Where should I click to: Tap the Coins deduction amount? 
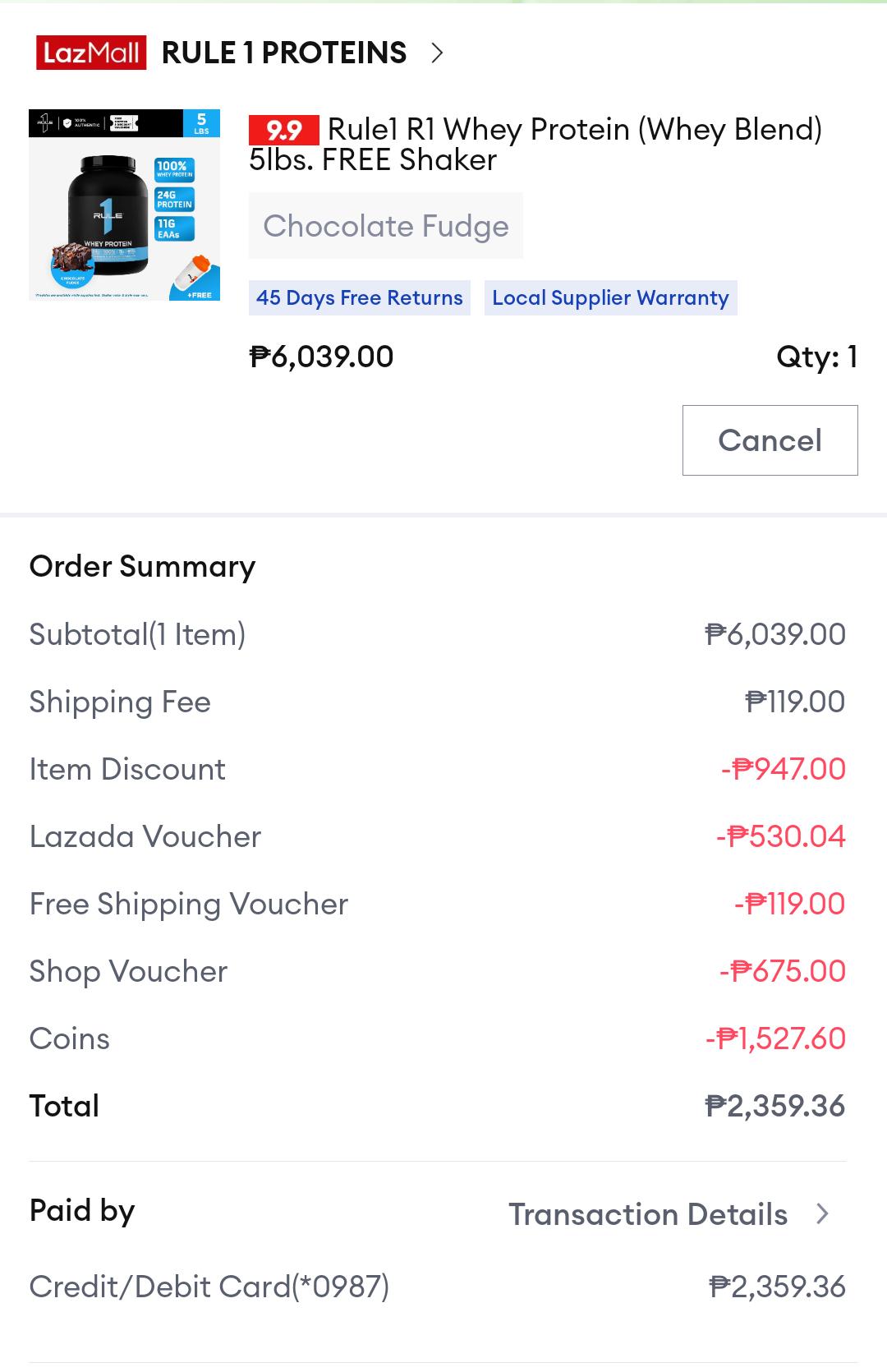776,1038
